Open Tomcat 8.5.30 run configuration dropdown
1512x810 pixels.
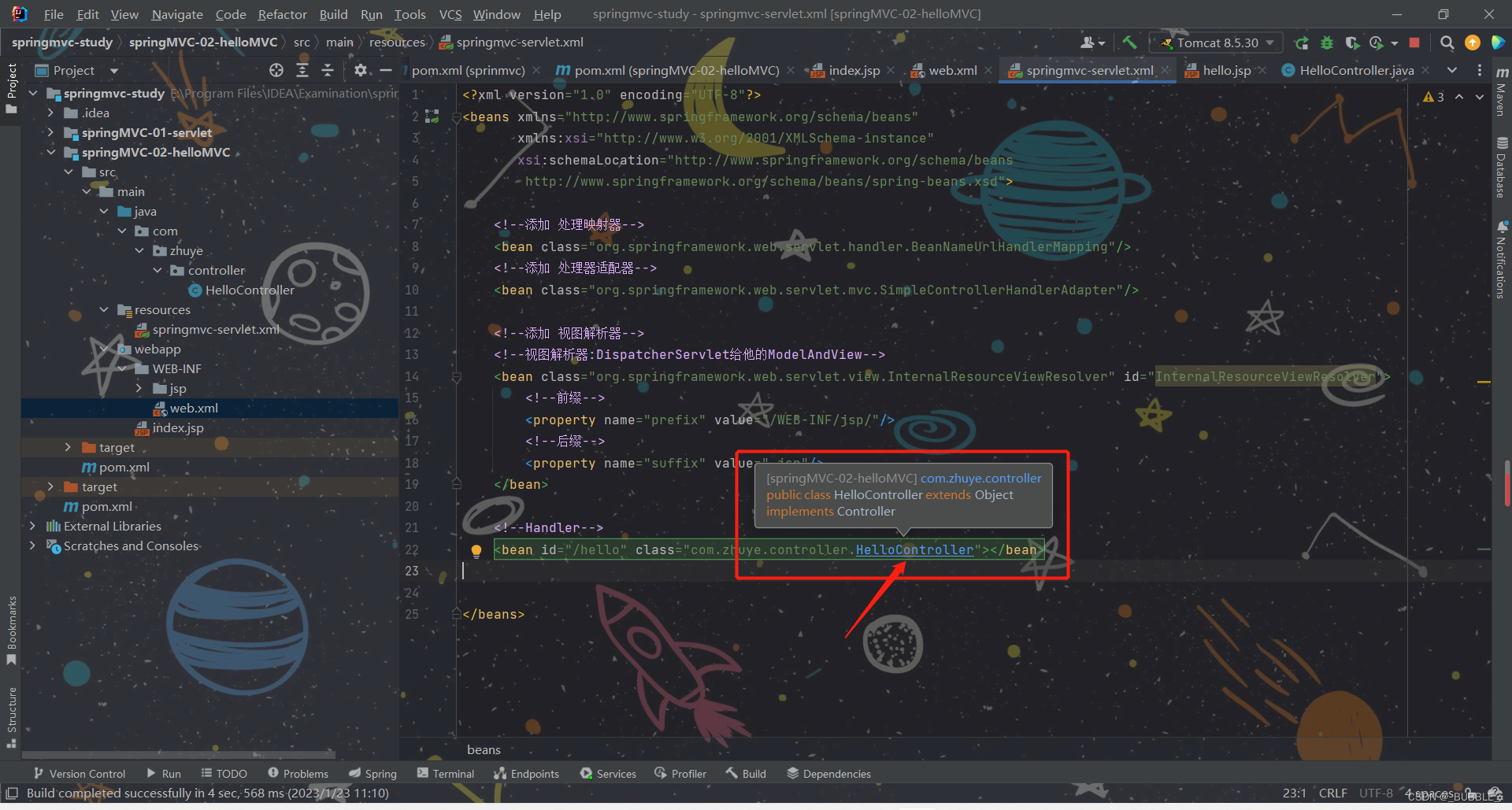(x=1217, y=43)
